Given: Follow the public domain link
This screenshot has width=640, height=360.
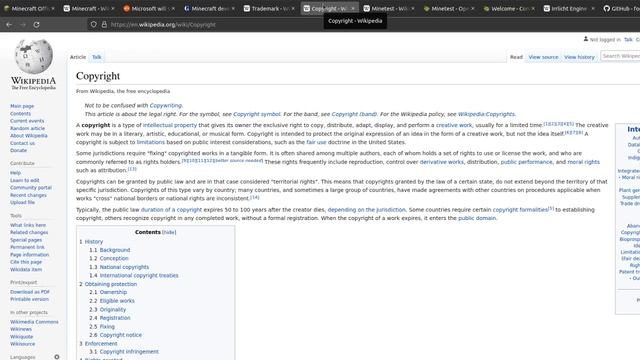Looking at the screenshot, I should click(x=477, y=218).
